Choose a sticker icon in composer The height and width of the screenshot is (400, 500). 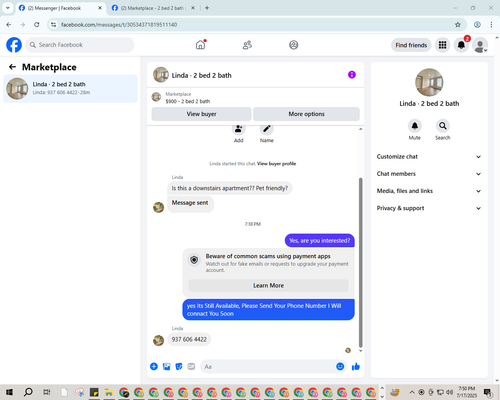179,367
